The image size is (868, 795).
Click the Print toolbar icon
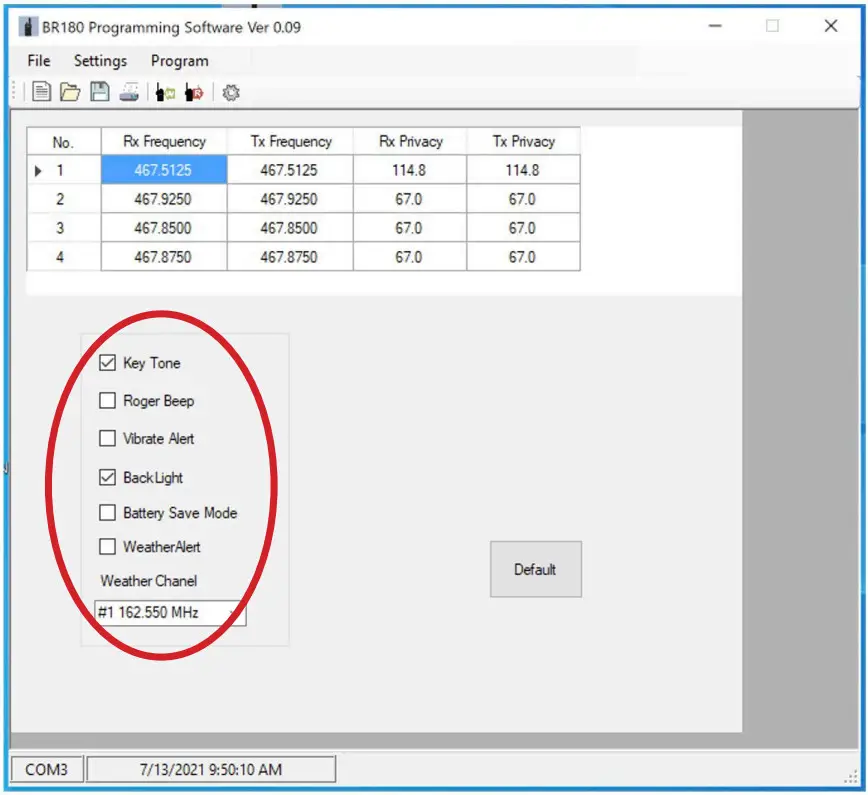(x=129, y=92)
